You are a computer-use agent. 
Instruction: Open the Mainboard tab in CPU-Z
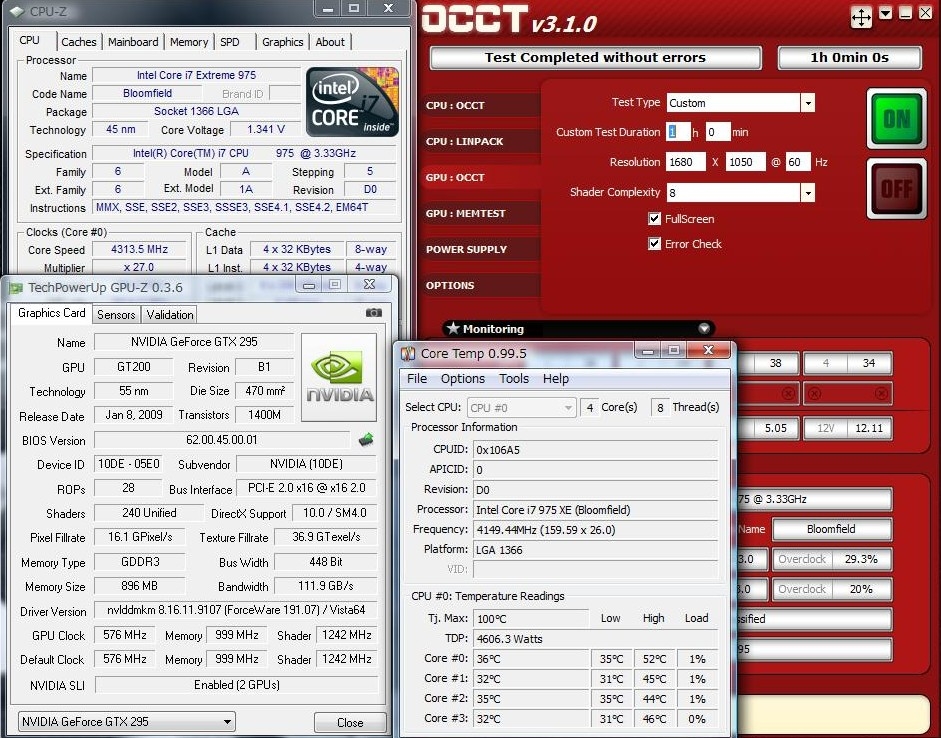133,42
